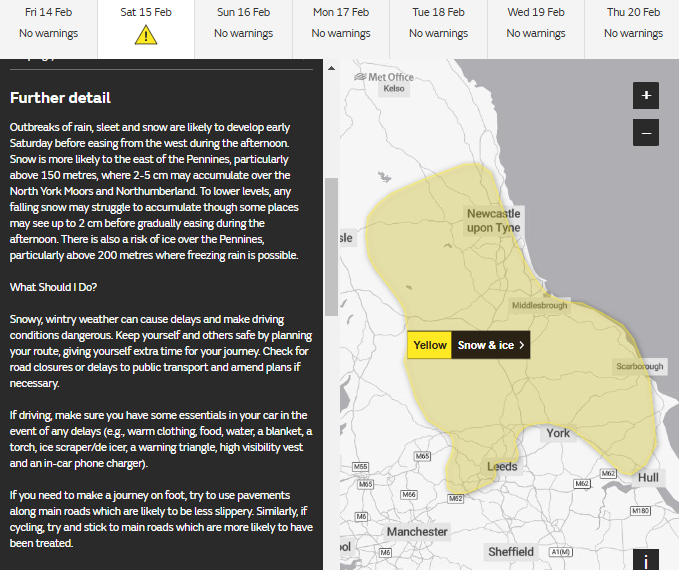Click the M180 road marker on the map
The width and height of the screenshot is (679, 570).
pyautogui.click(x=640, y=511)
